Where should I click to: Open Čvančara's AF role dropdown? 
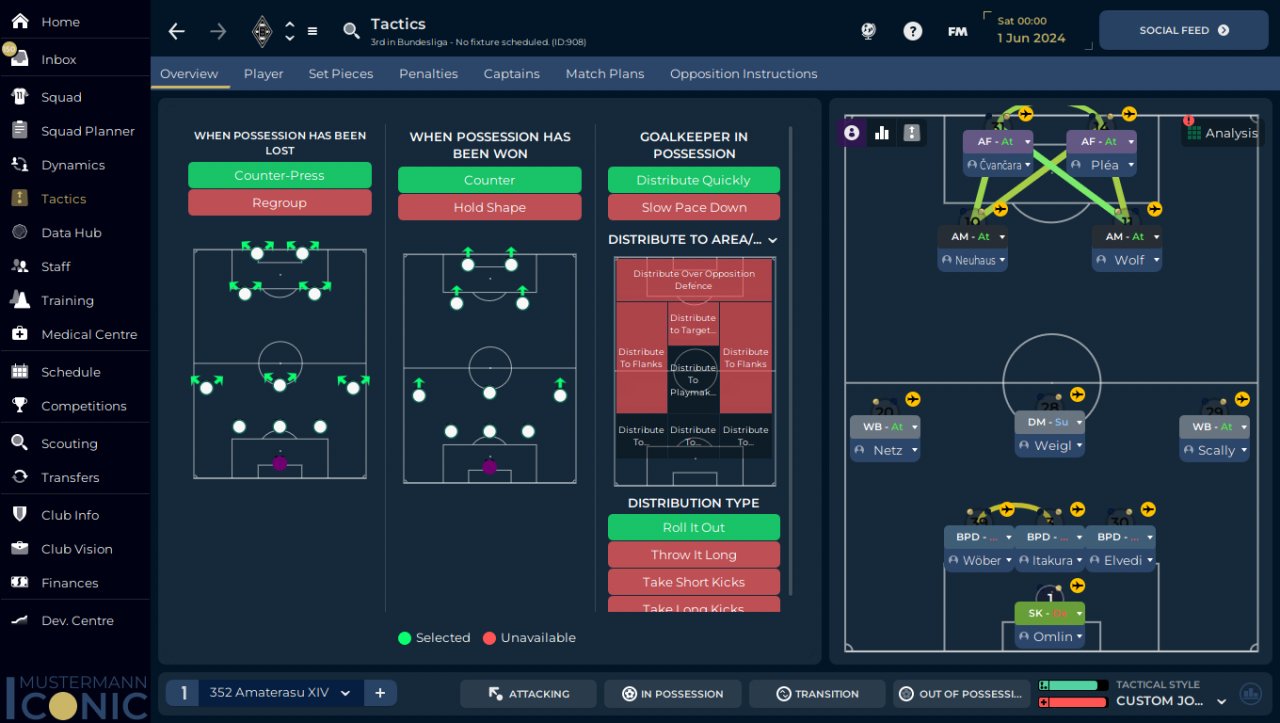[x=1026, y=142]
